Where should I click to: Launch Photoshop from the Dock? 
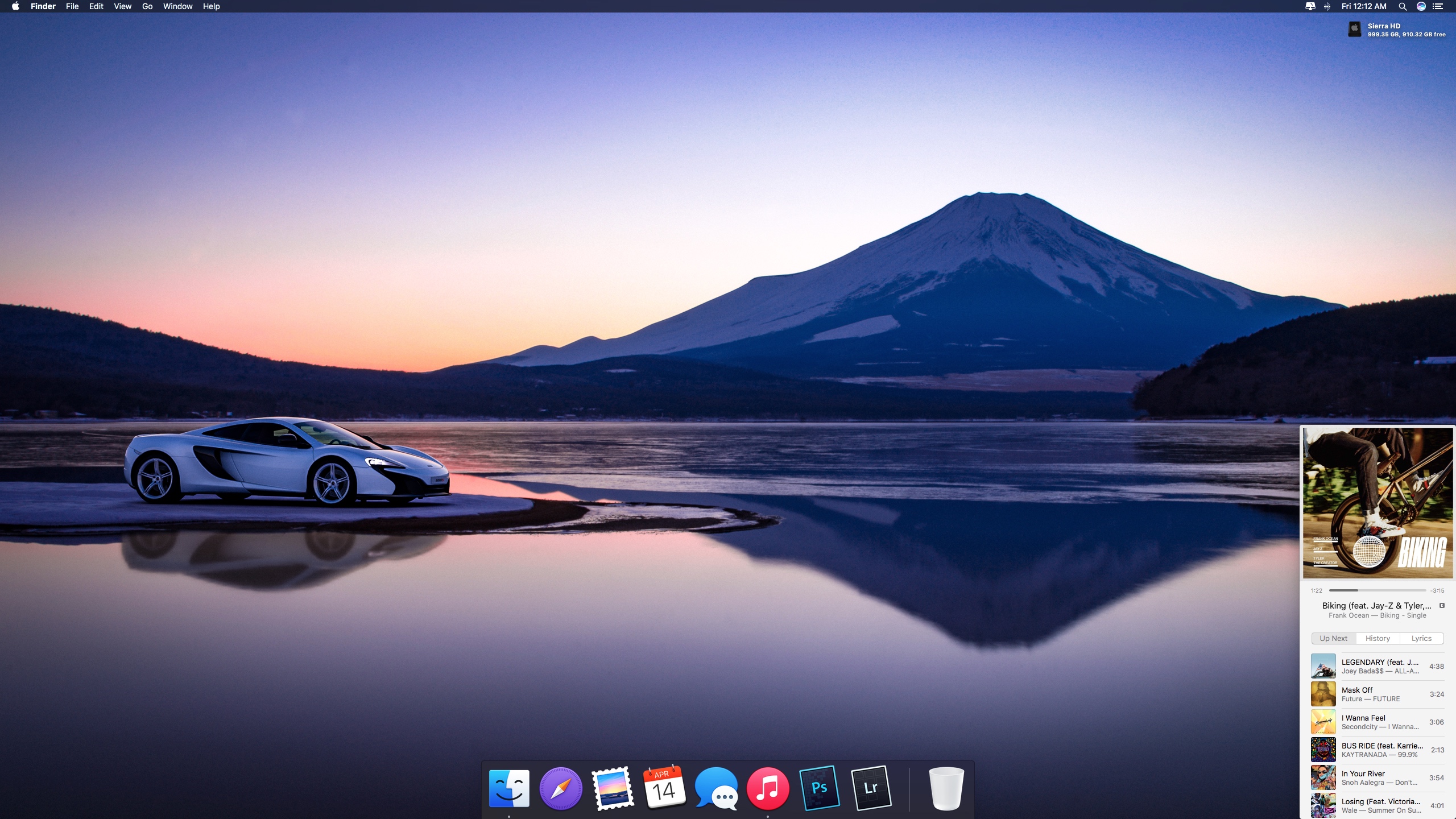point(820,788)
